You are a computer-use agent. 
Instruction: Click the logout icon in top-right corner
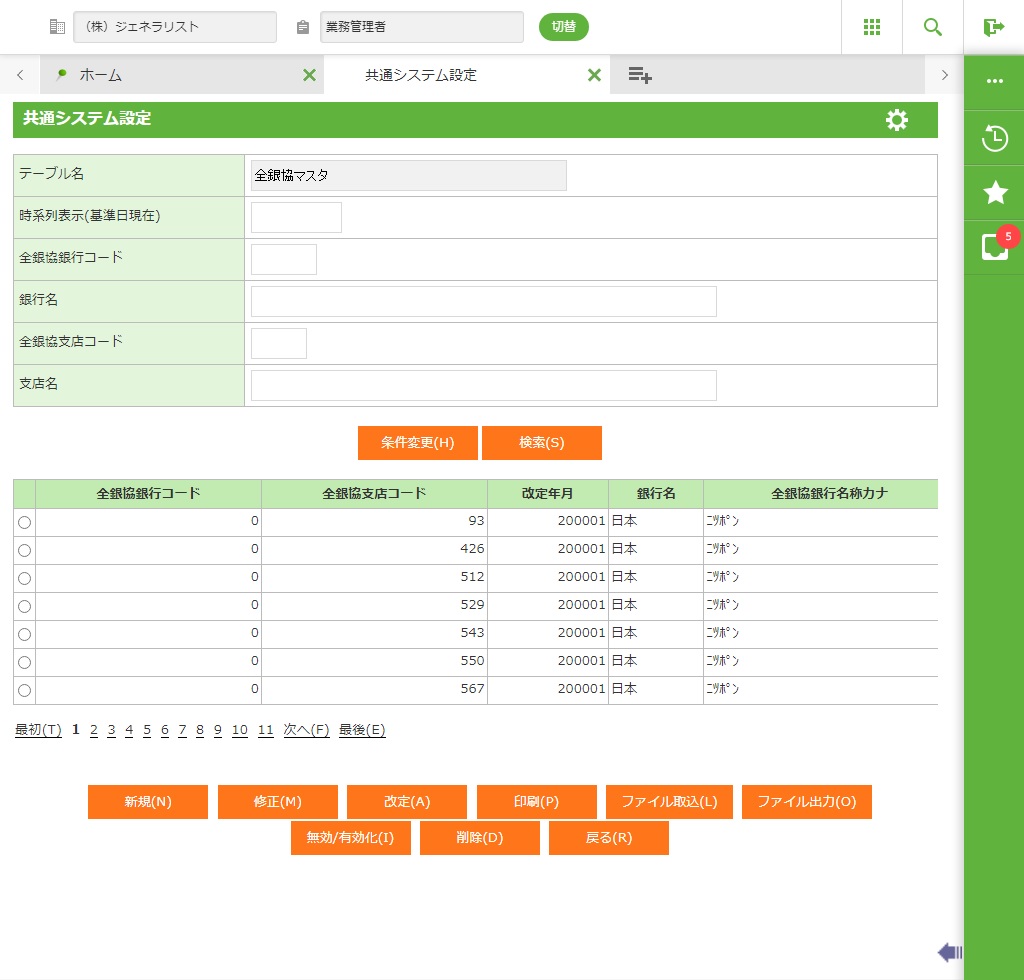[x=993, y=27]
